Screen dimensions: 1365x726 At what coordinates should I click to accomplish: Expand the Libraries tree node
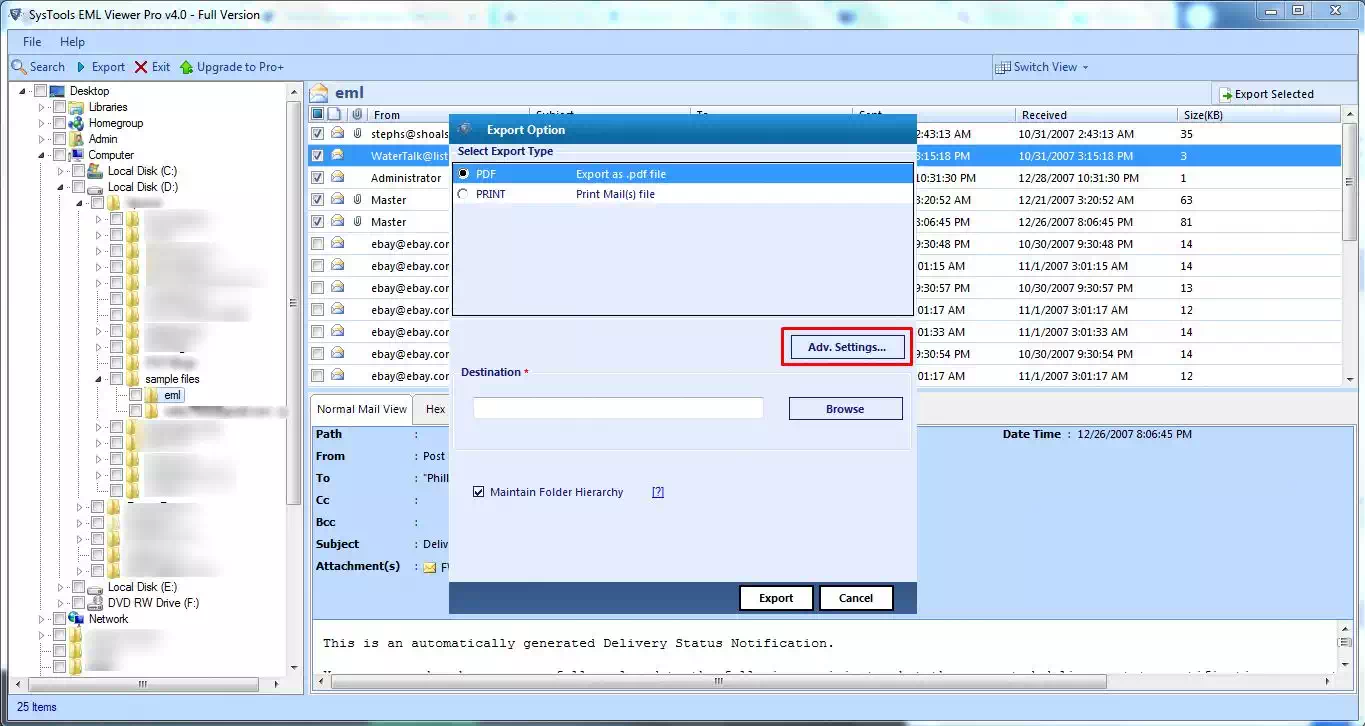pos(42,107)
